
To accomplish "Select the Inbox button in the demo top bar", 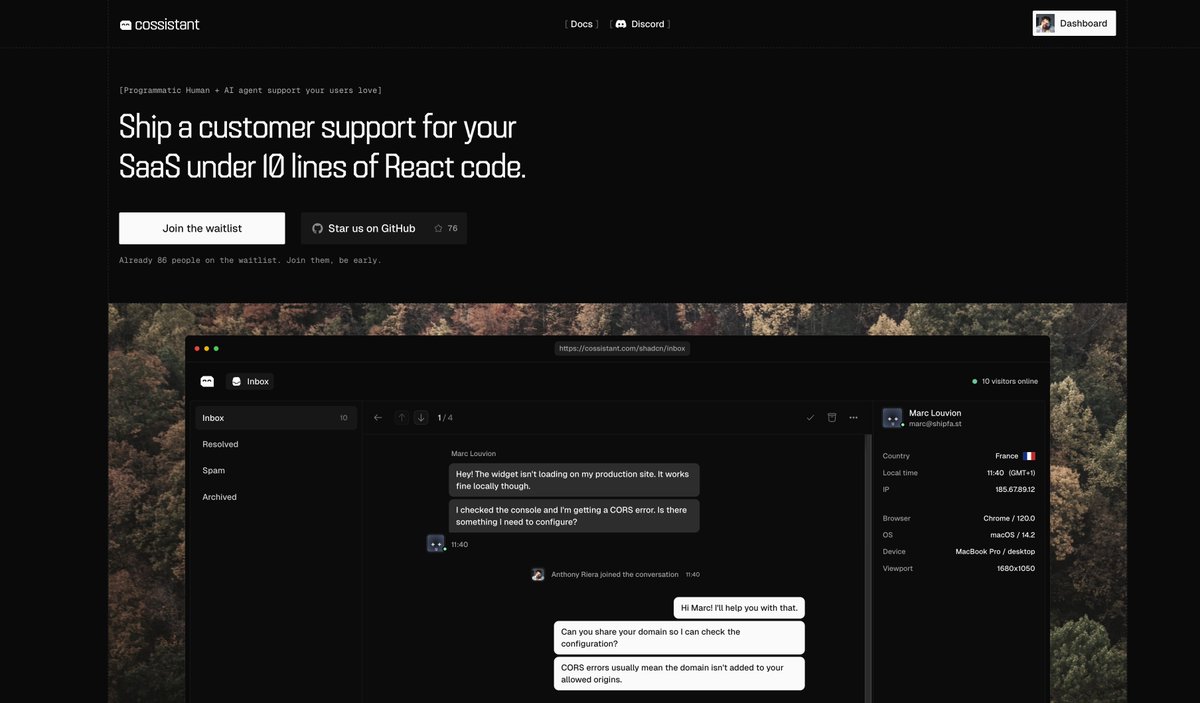I will pos(250,381).
